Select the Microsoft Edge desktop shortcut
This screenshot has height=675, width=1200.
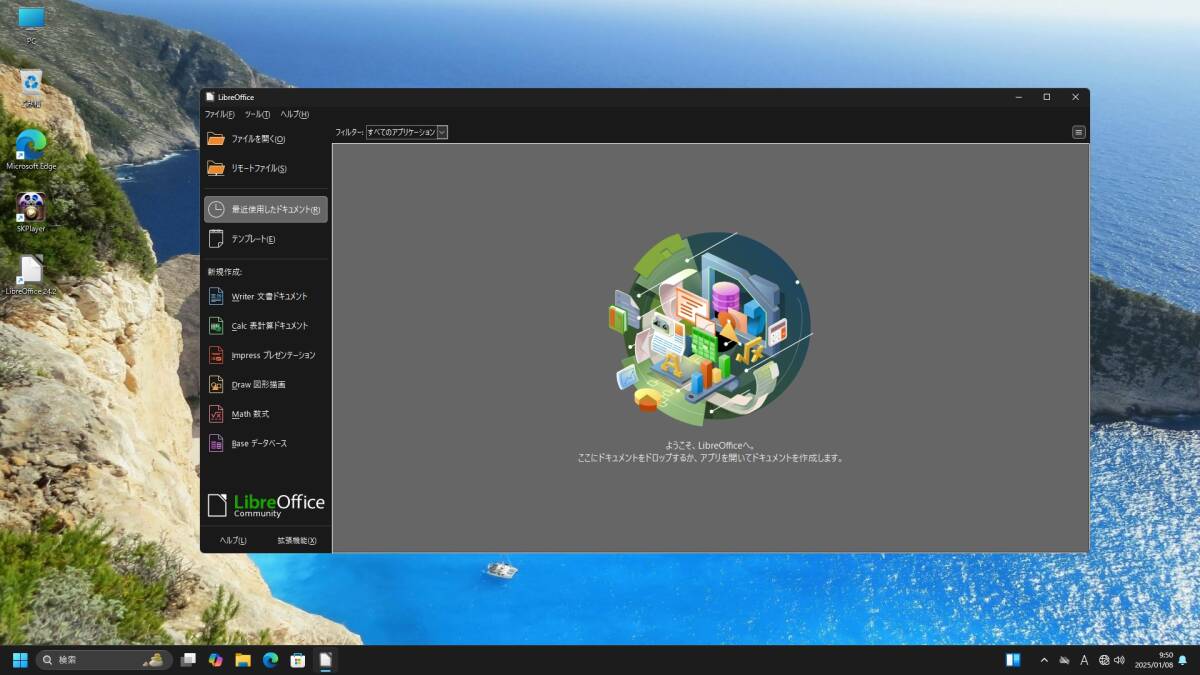(x=31, y=149)
